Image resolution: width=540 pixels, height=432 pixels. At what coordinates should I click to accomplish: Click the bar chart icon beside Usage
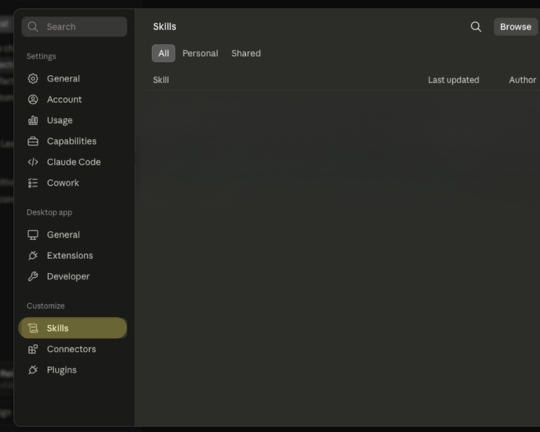coord(33,120)
